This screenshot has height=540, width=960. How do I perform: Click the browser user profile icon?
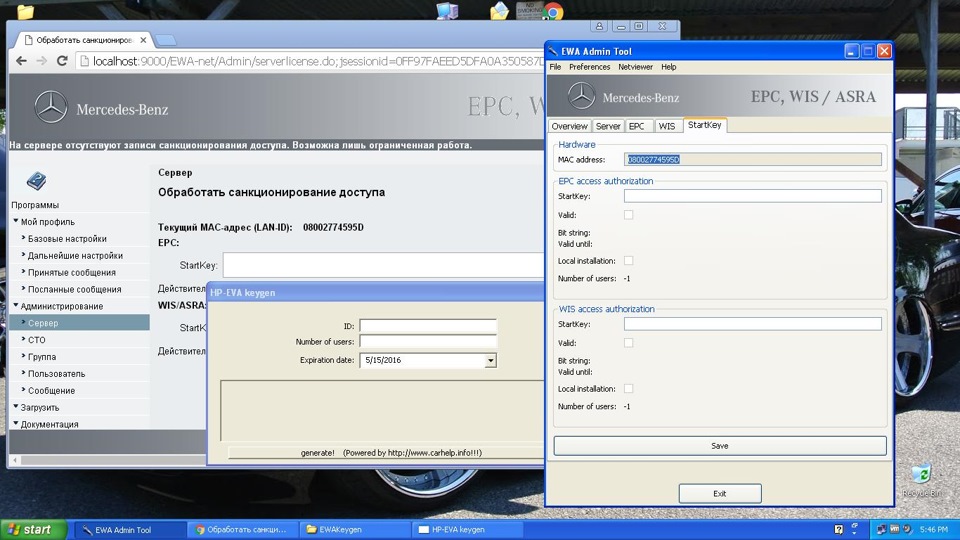pyautogui.click(x=599, y=26)
